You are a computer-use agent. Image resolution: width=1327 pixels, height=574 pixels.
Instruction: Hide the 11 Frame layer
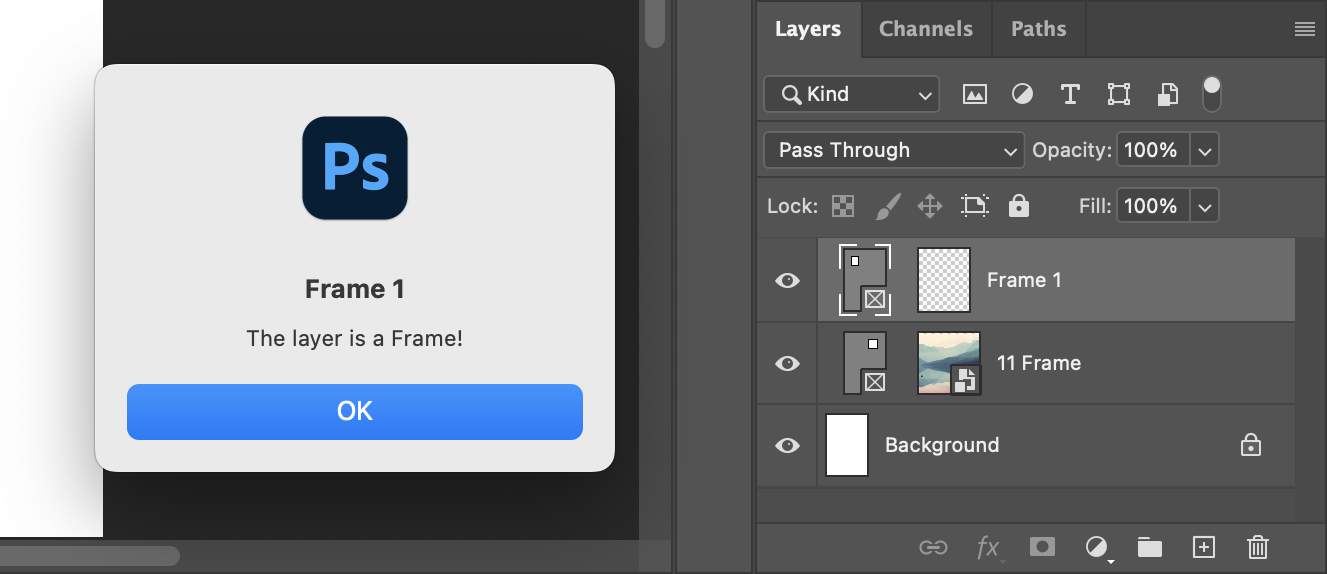coord(788,363)
